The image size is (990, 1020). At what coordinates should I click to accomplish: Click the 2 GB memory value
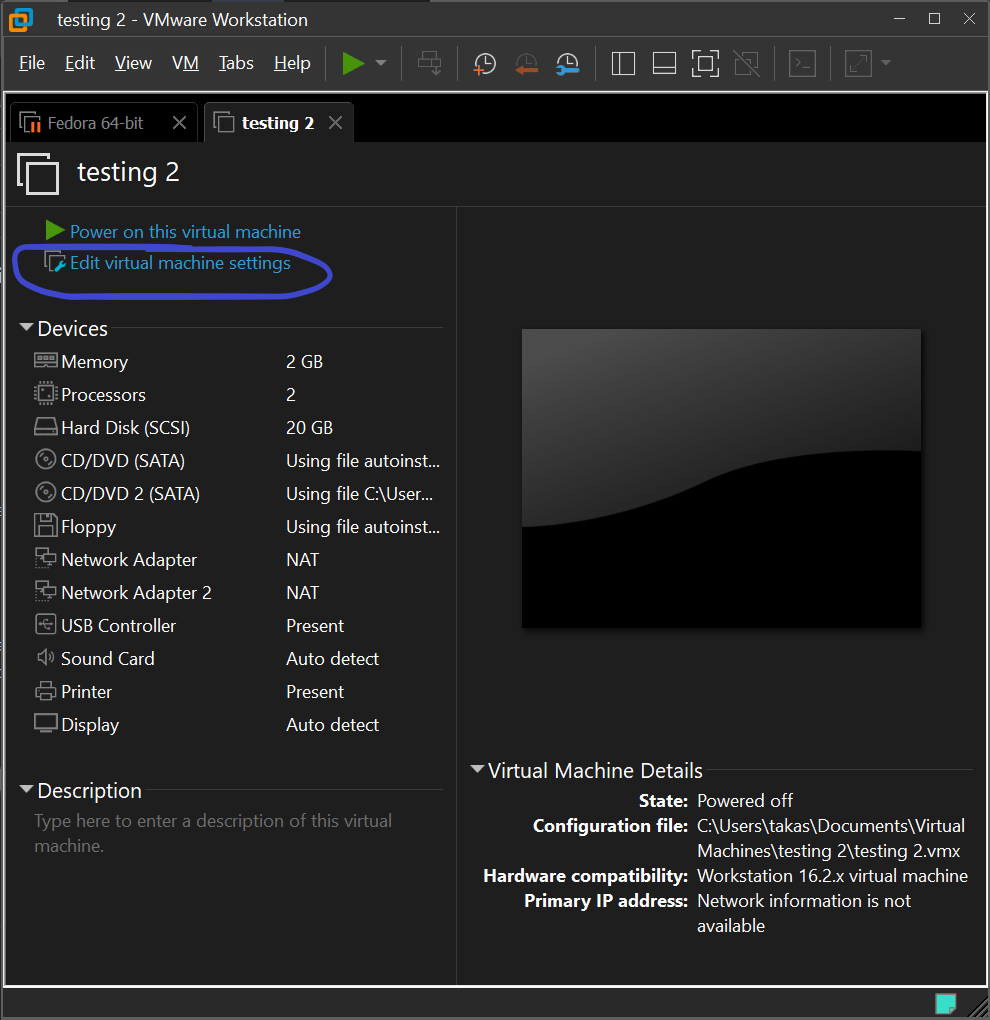coord(304,362)
